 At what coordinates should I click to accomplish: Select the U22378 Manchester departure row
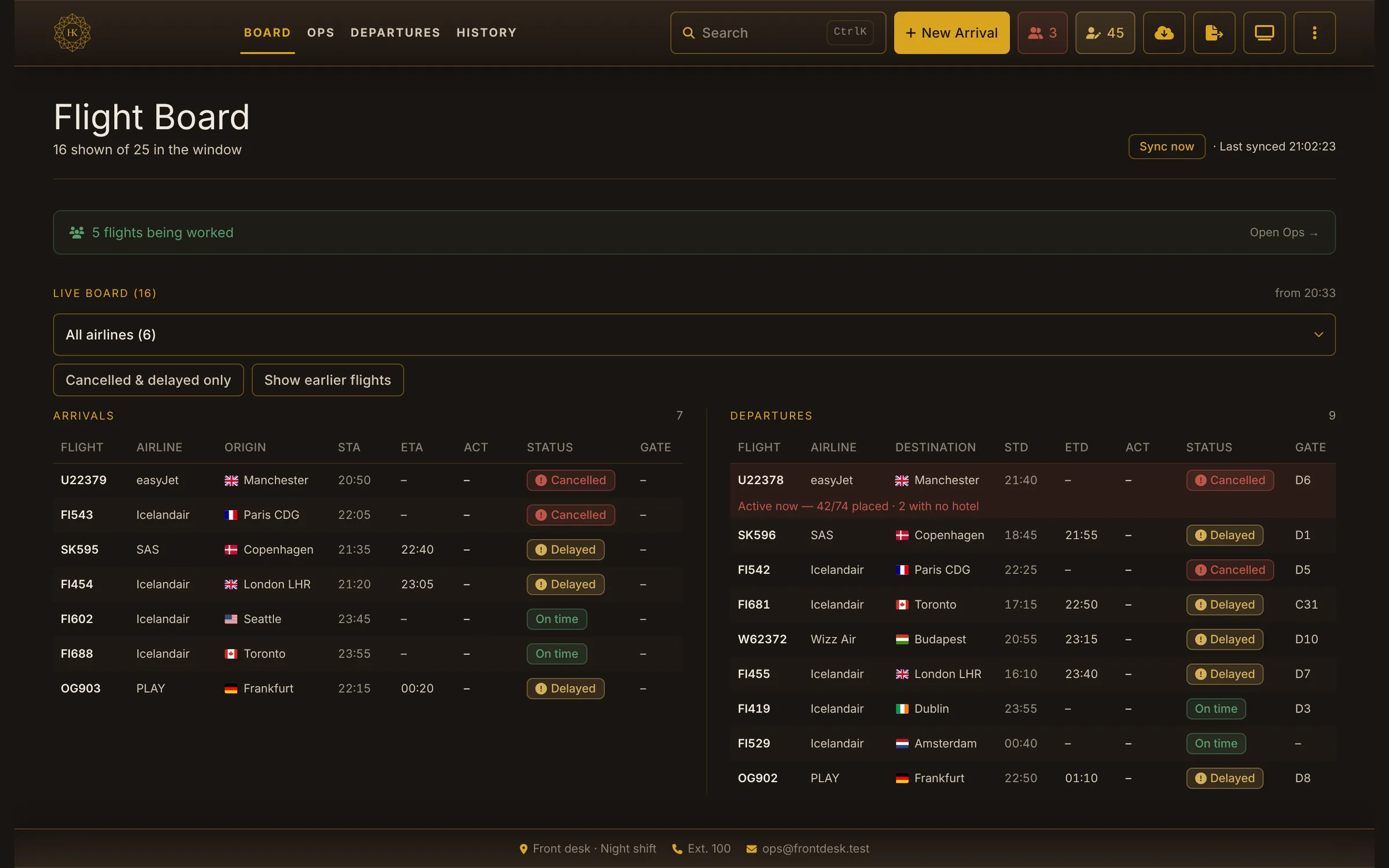click(1032, 491)
